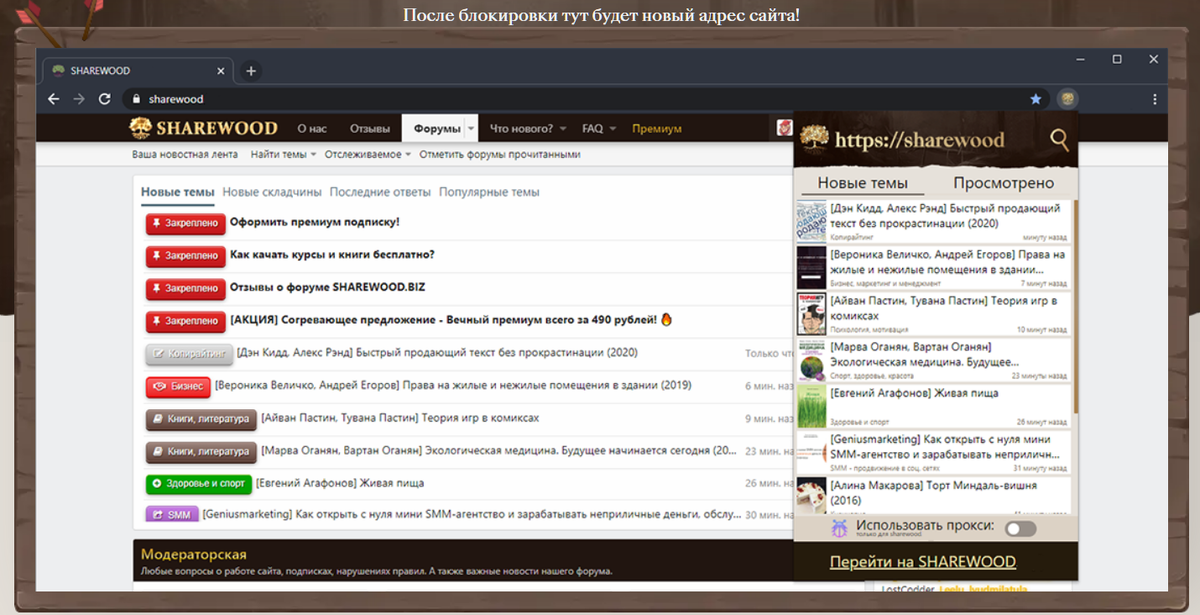Expand the Форумы dropdown arrow
The height and width of the screenshot is (615, 1200).
[x=471, y=129]
